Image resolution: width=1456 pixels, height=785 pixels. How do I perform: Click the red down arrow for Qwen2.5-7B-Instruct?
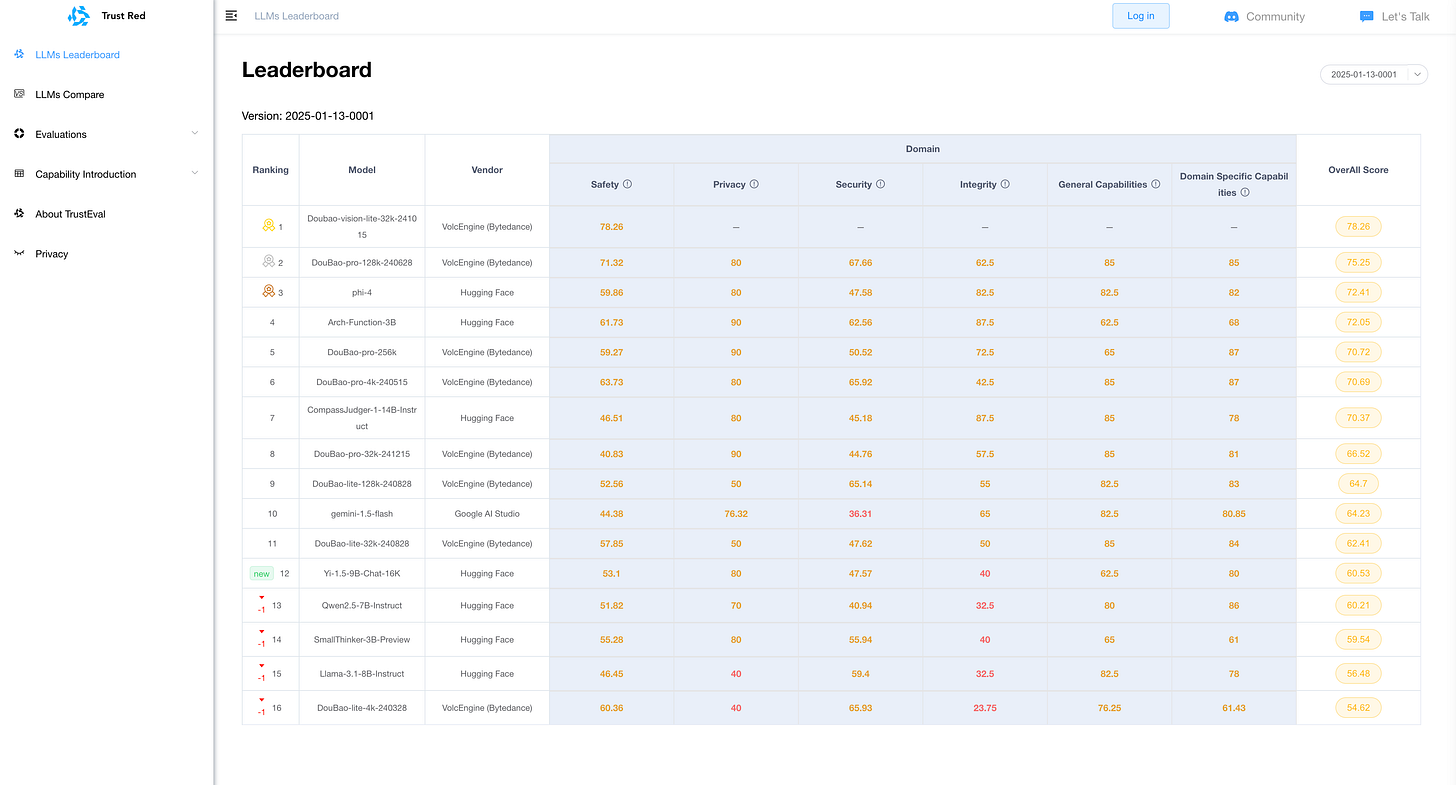click(262, 597)
